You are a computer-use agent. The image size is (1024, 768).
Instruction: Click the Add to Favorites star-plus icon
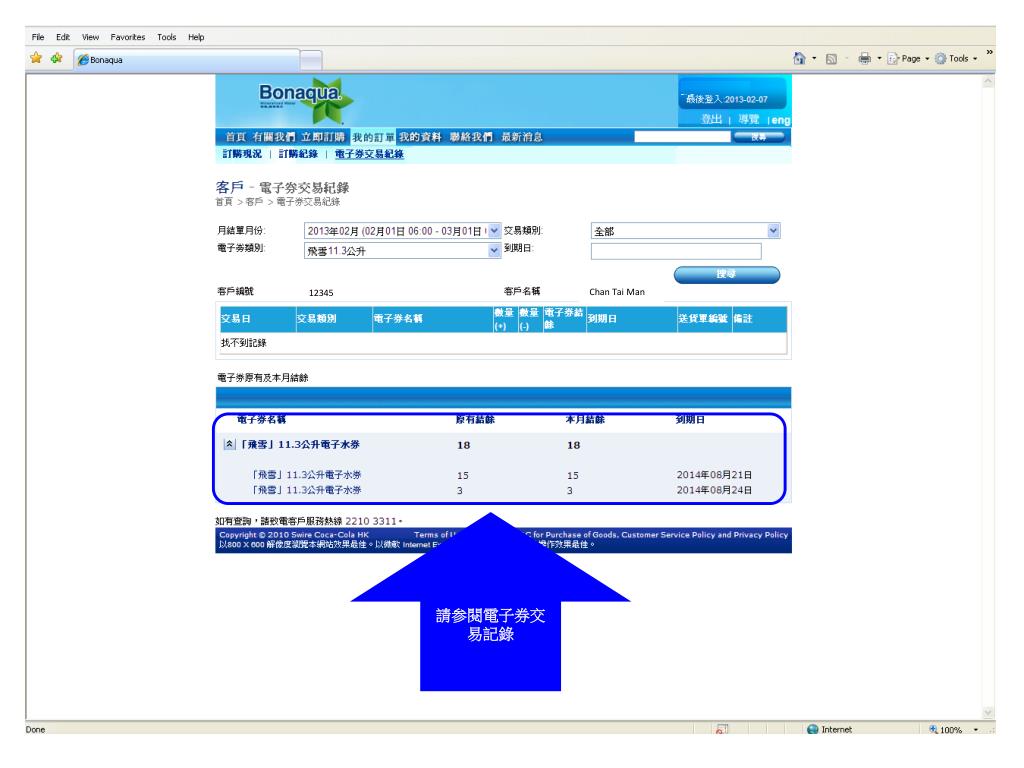57,58
